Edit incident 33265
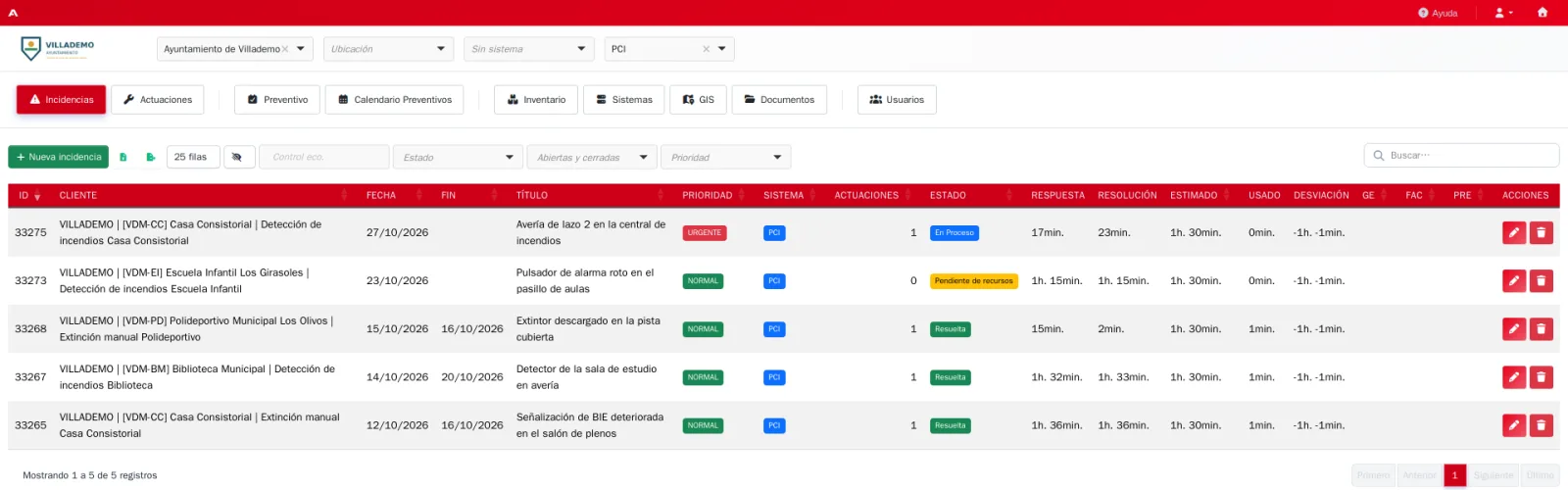 pyautogui.click(x=1514, y=425)
